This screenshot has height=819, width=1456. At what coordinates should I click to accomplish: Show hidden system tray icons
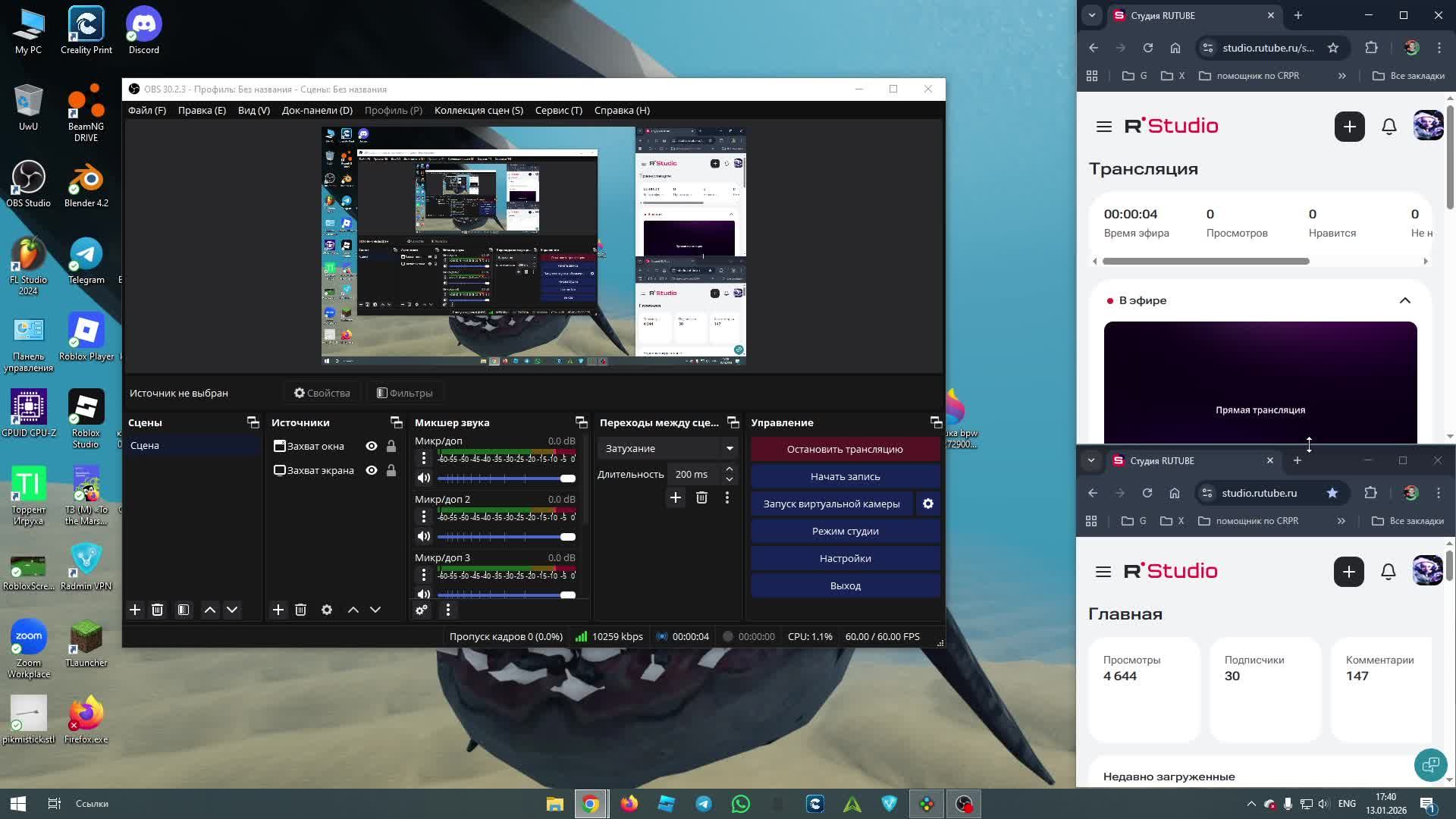tap(1251, 804)
